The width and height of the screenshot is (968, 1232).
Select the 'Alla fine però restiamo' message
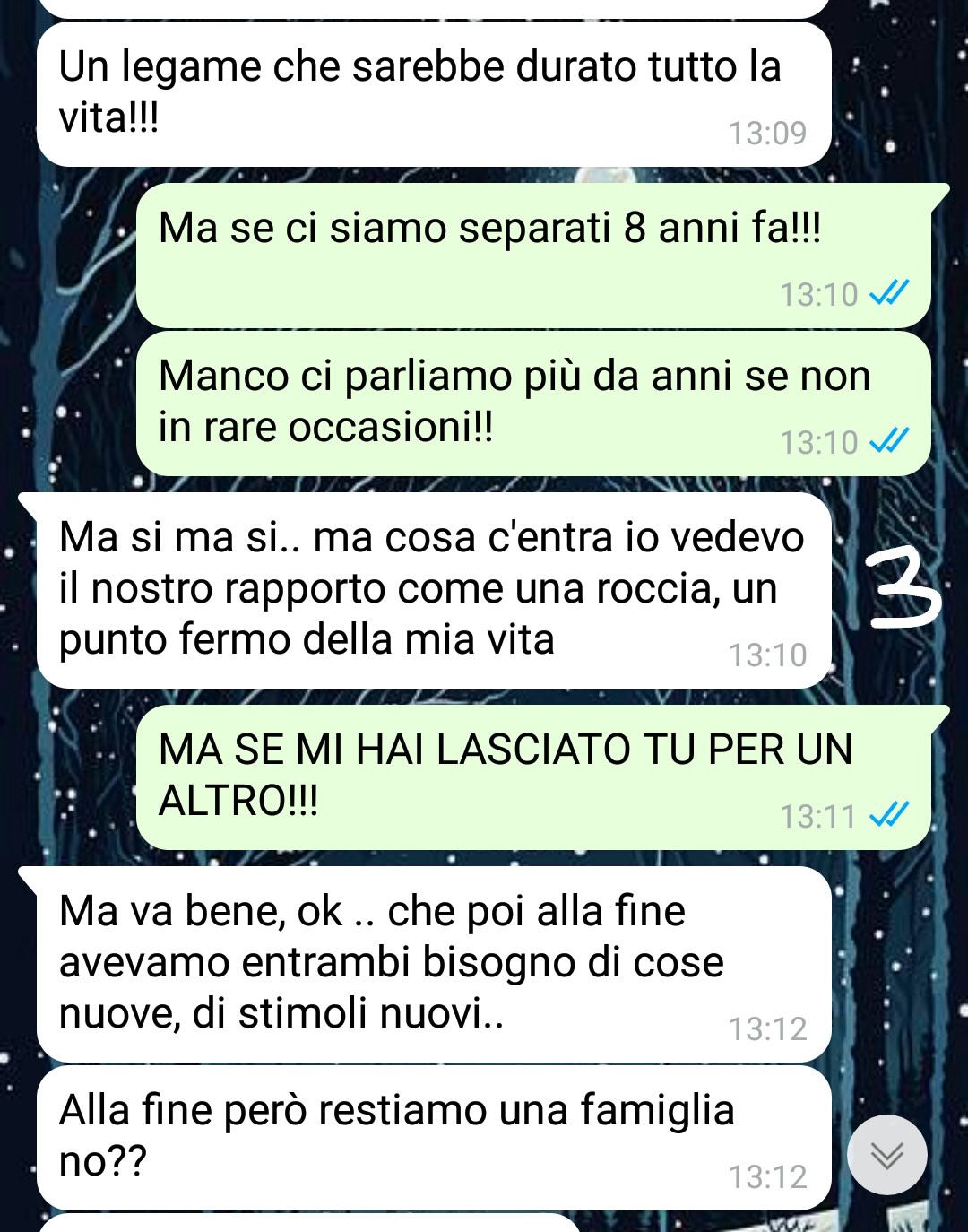tap(435, 1138)
